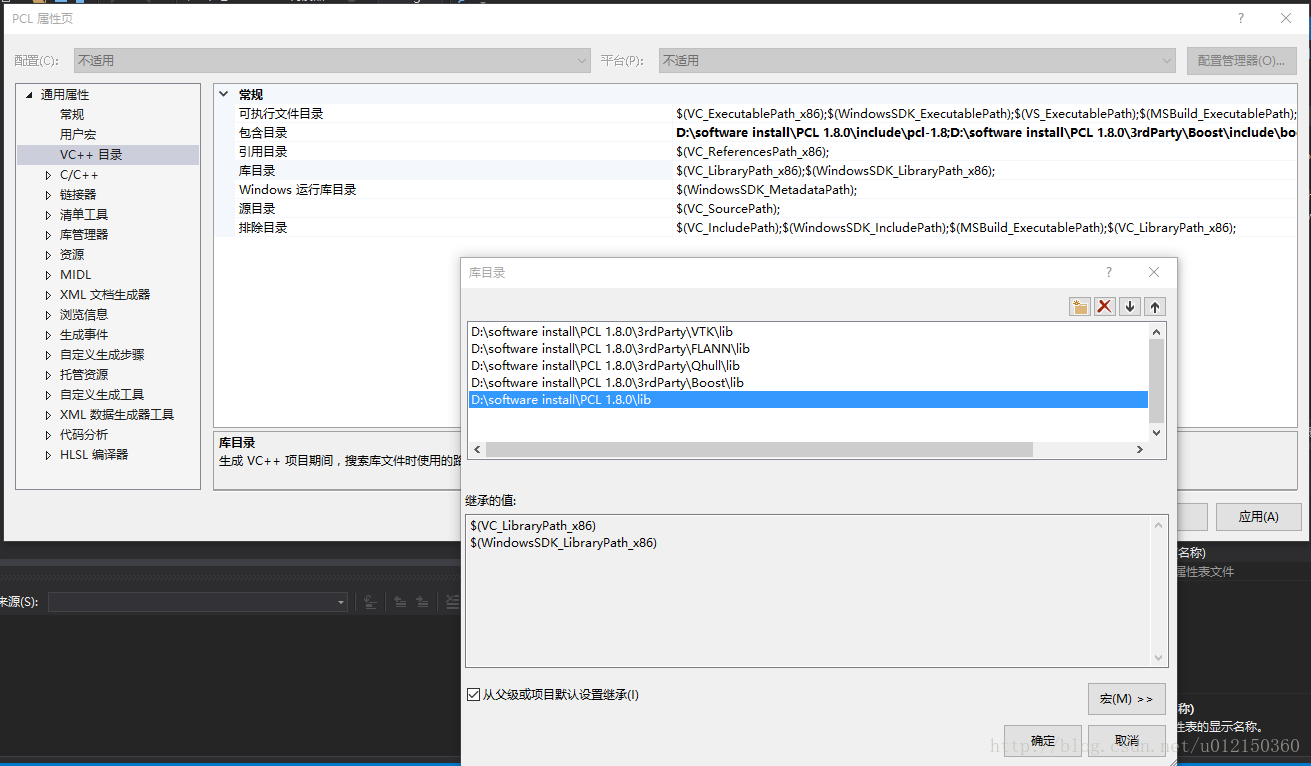Expand the C/C++ tree node arrow
The image size is (1311, 766).
48,175
